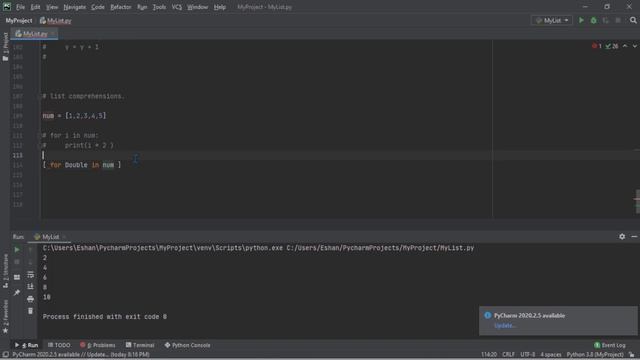Pin the Run tab with the pin icon
Viewport: 640px width, 360px height.
(17, 293)
